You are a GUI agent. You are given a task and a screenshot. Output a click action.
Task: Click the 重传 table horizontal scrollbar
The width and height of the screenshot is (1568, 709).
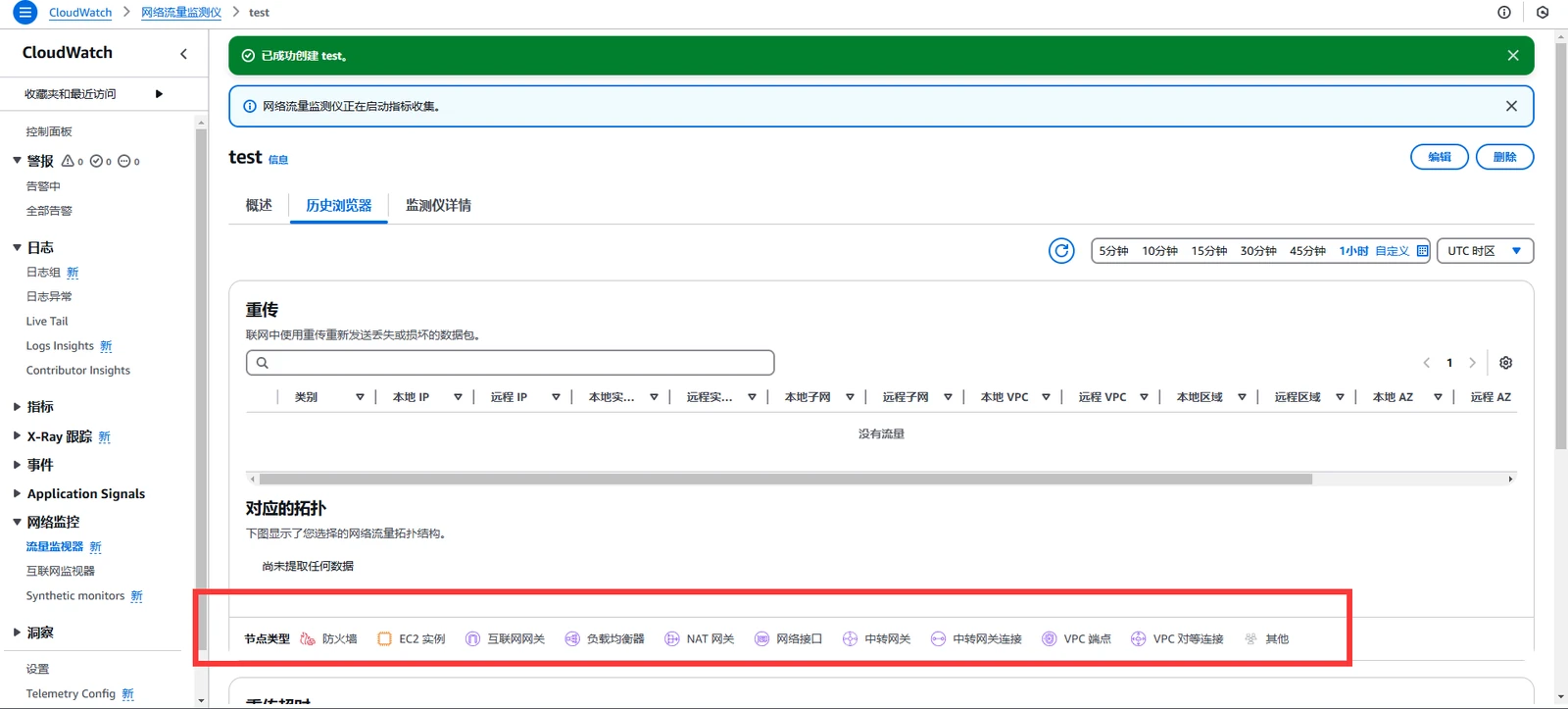pos(785,480)
